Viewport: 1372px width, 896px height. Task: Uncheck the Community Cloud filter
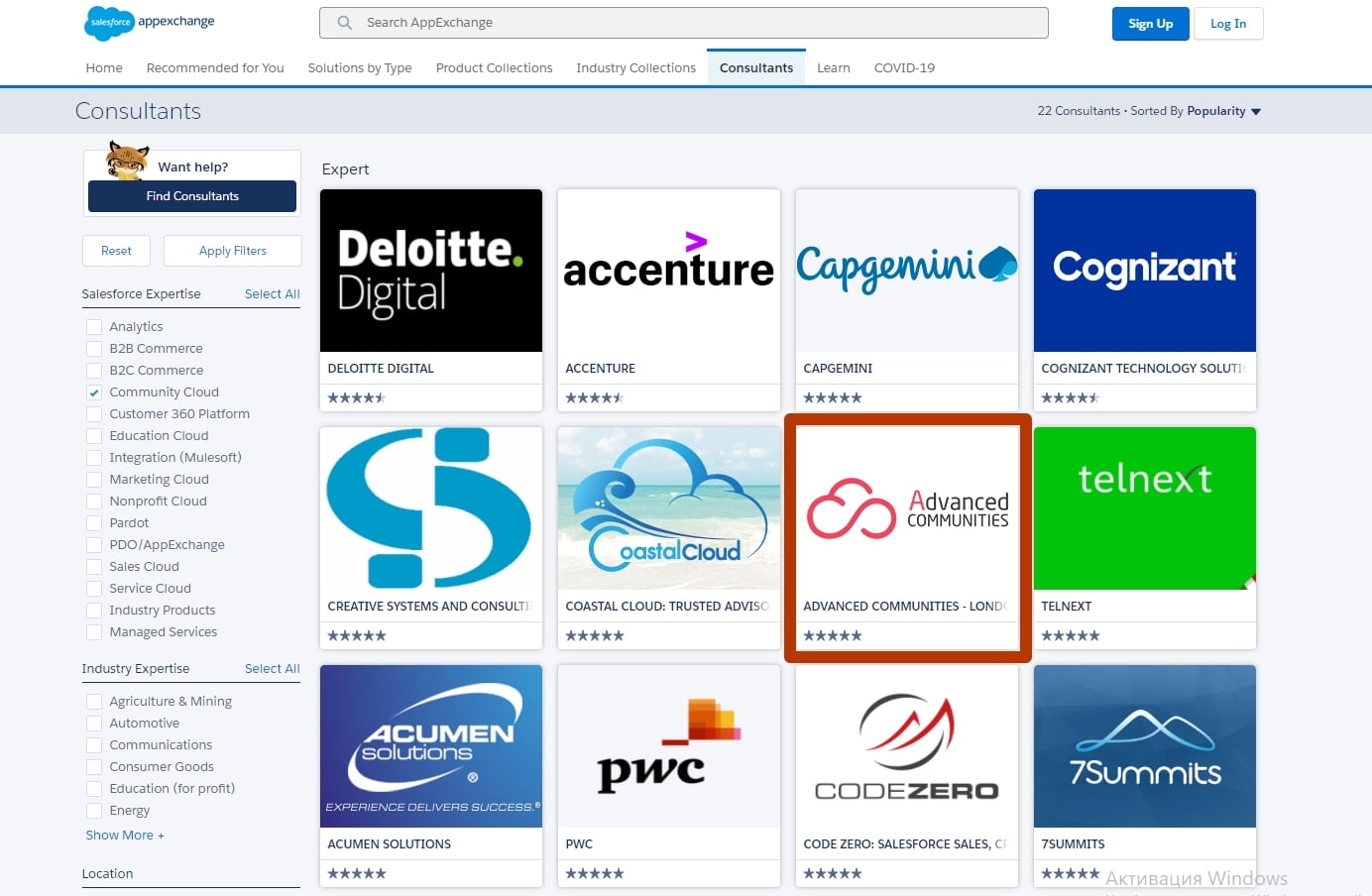[x=94, y=392]
